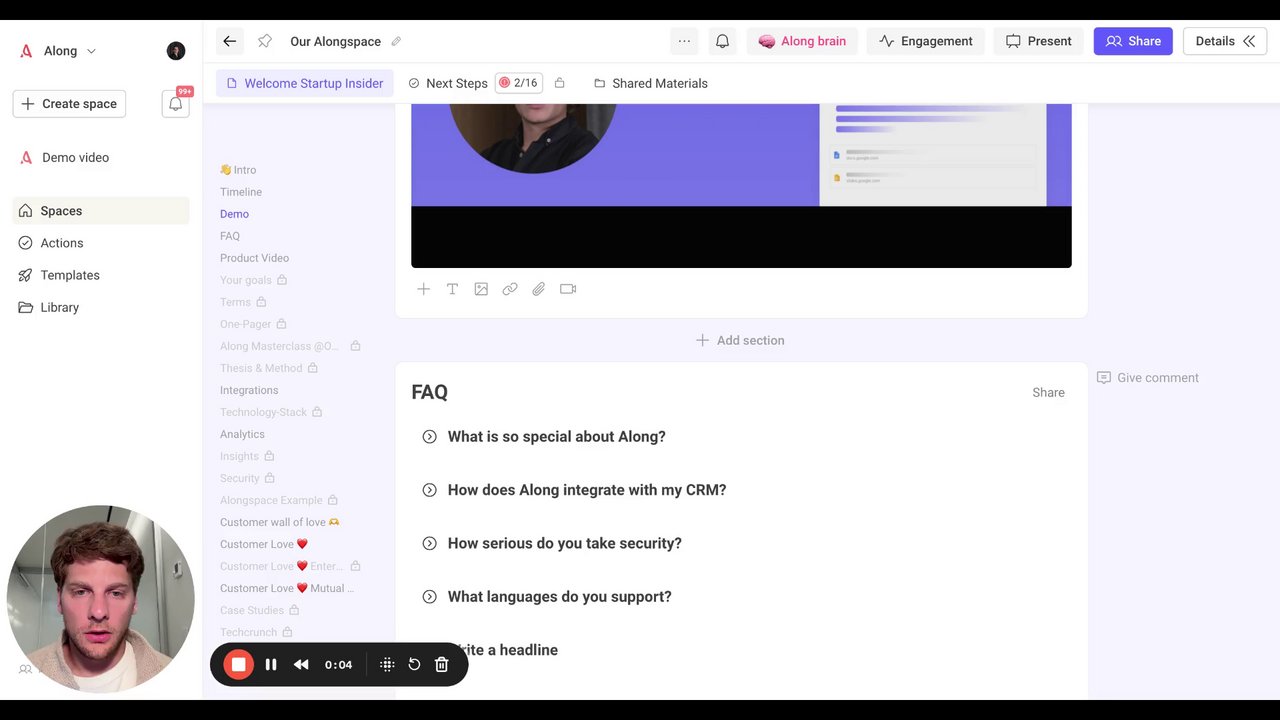
Task: Select Customer wall of love in the outline
Action: 280,522
